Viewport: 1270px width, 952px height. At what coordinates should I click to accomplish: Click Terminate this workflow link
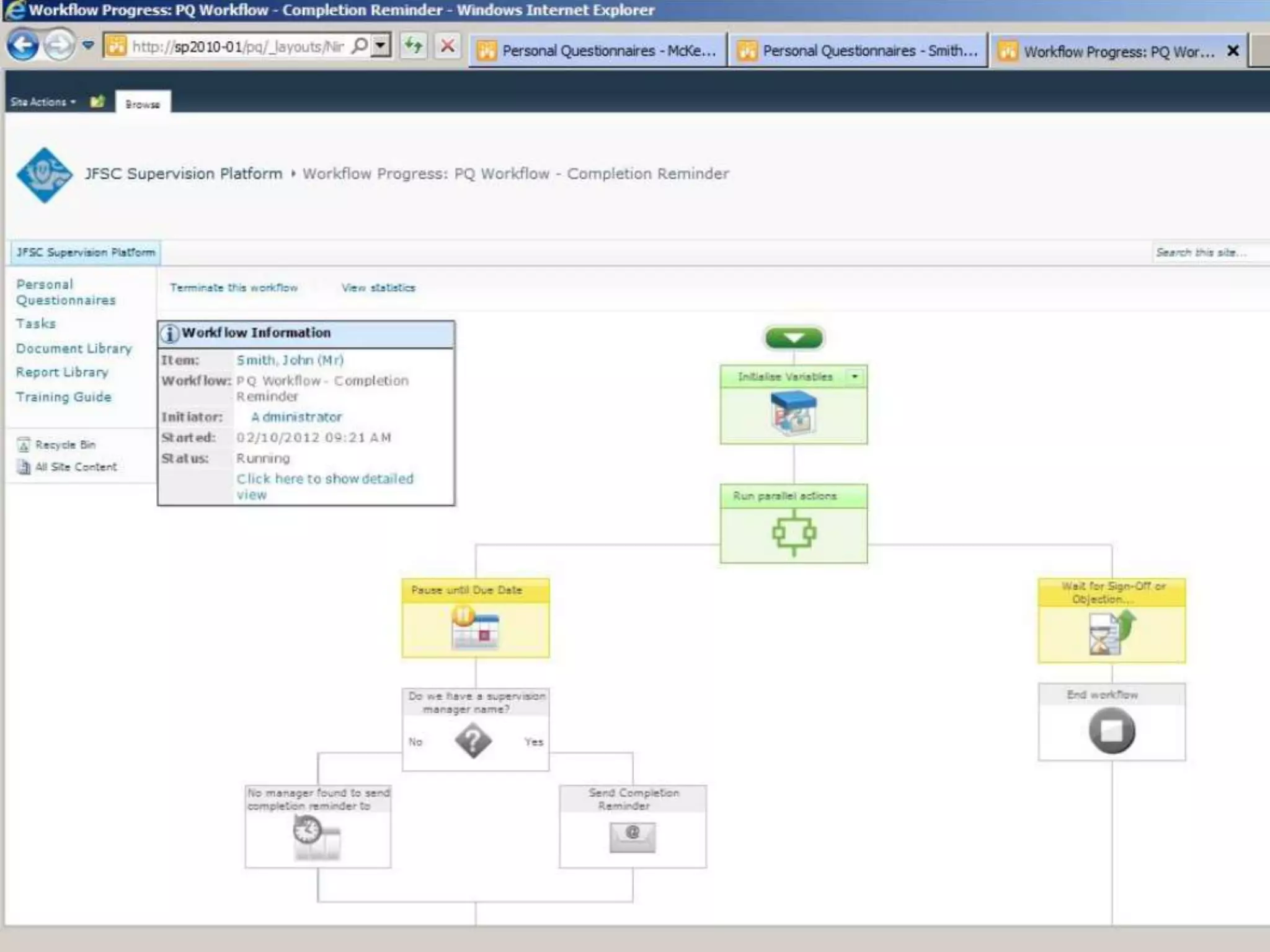tap(234, 288)
